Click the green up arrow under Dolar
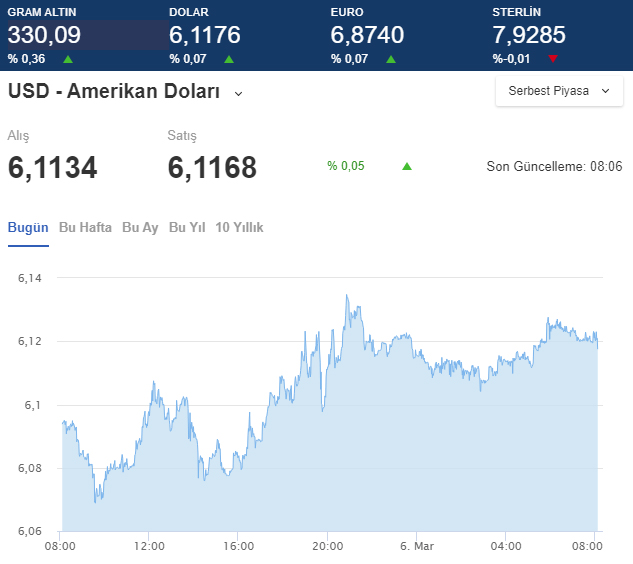Image resolution: width=633 pixels, height=564 pixels. pos(229,59)
